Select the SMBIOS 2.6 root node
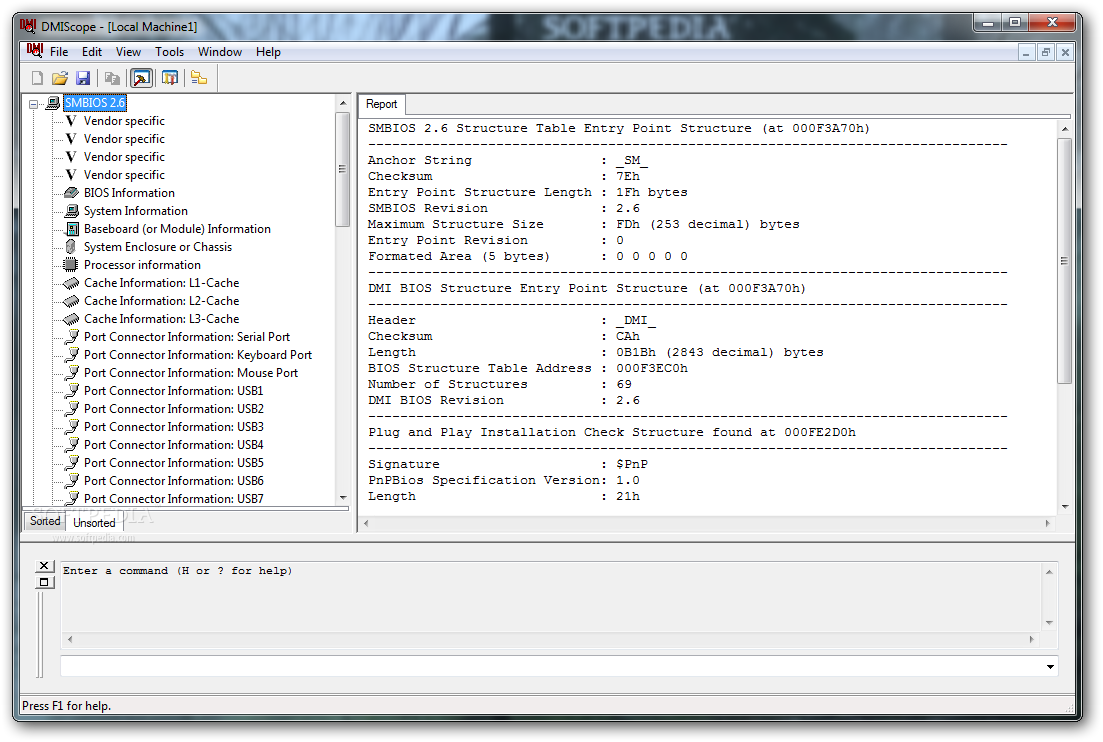The height and width of the screenshot is (742, 1103). [95, 103]
